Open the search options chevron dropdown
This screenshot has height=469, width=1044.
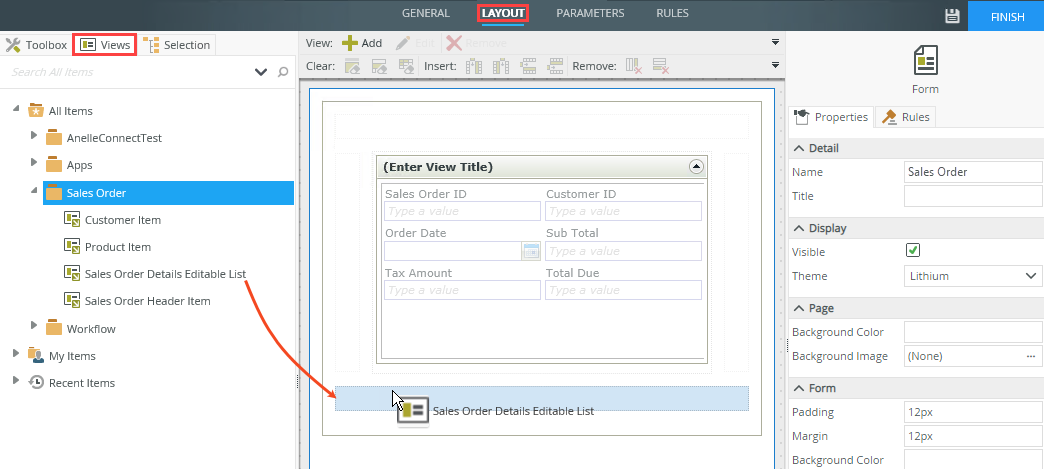[261, 72]
